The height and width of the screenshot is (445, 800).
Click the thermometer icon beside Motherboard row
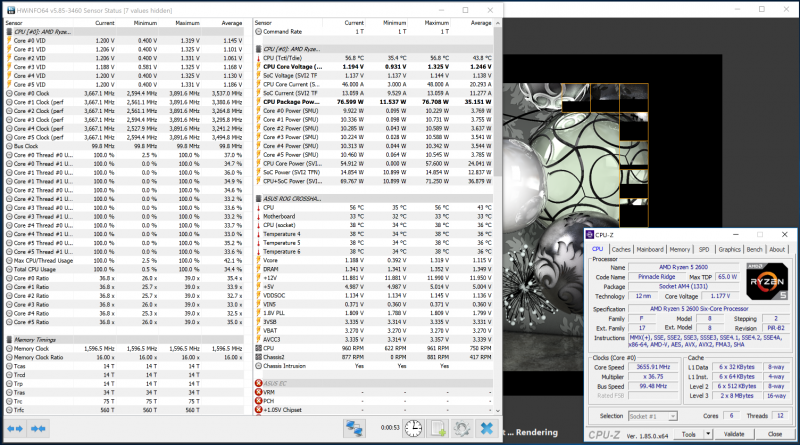(x=259, y=216)
